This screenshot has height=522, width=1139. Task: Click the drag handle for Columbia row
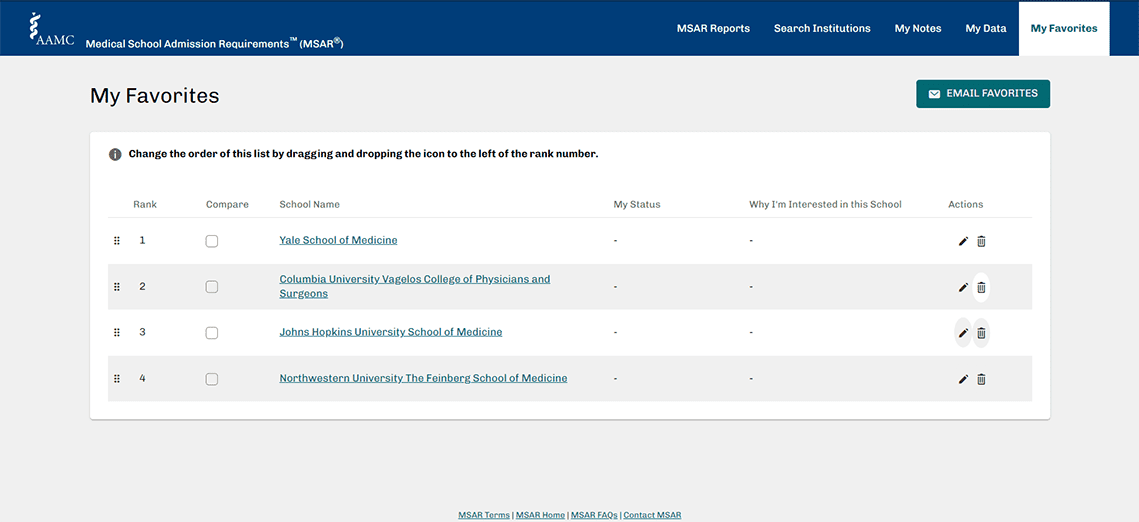[116, 287]
